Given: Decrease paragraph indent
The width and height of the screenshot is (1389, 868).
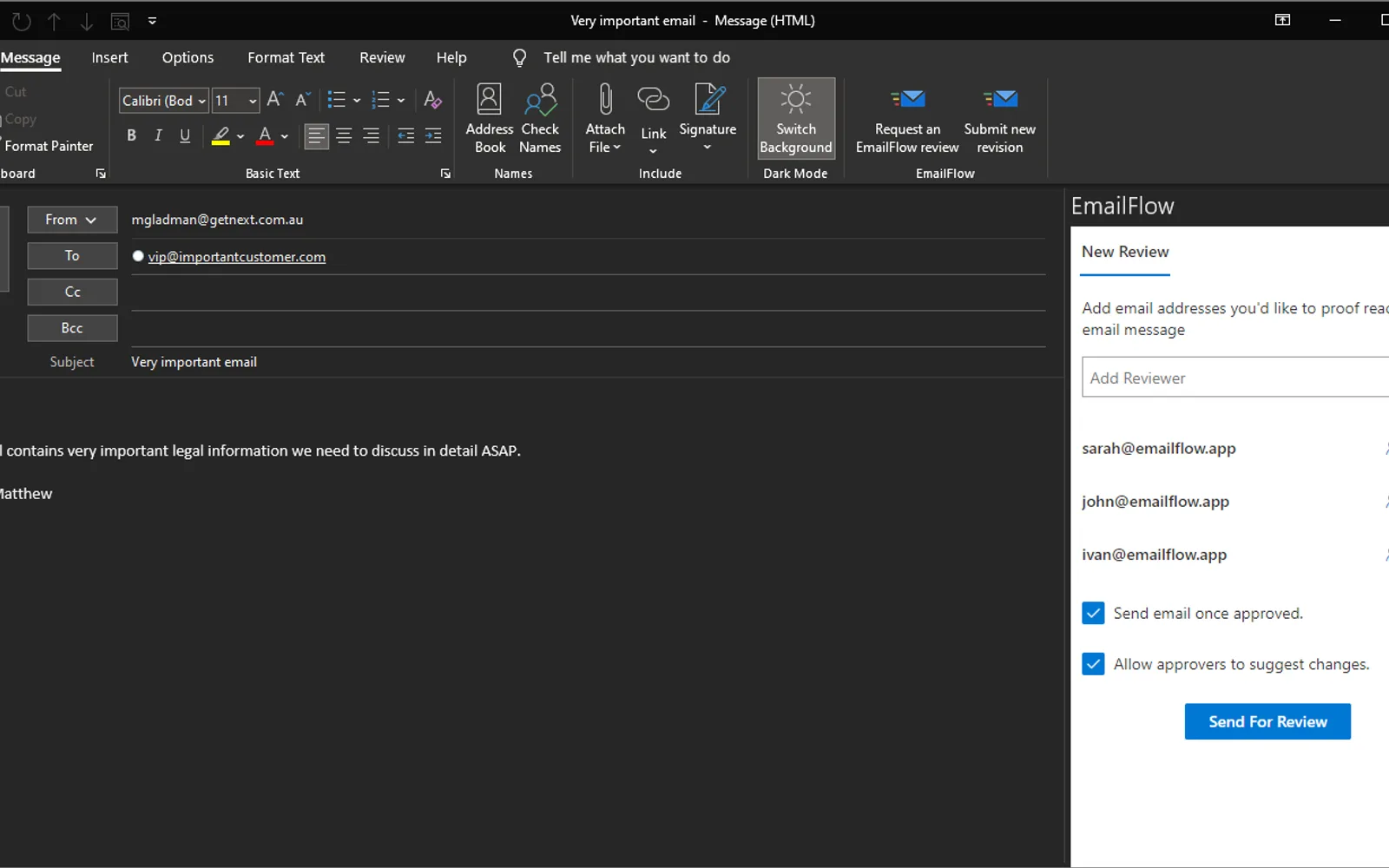Looking at the screenshot, I should (405, 135).
